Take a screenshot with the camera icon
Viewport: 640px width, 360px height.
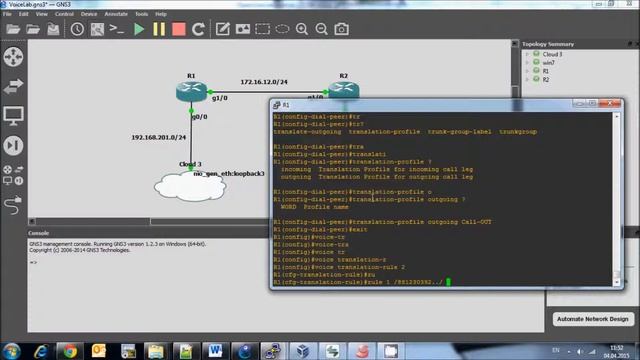pos(342,29)
